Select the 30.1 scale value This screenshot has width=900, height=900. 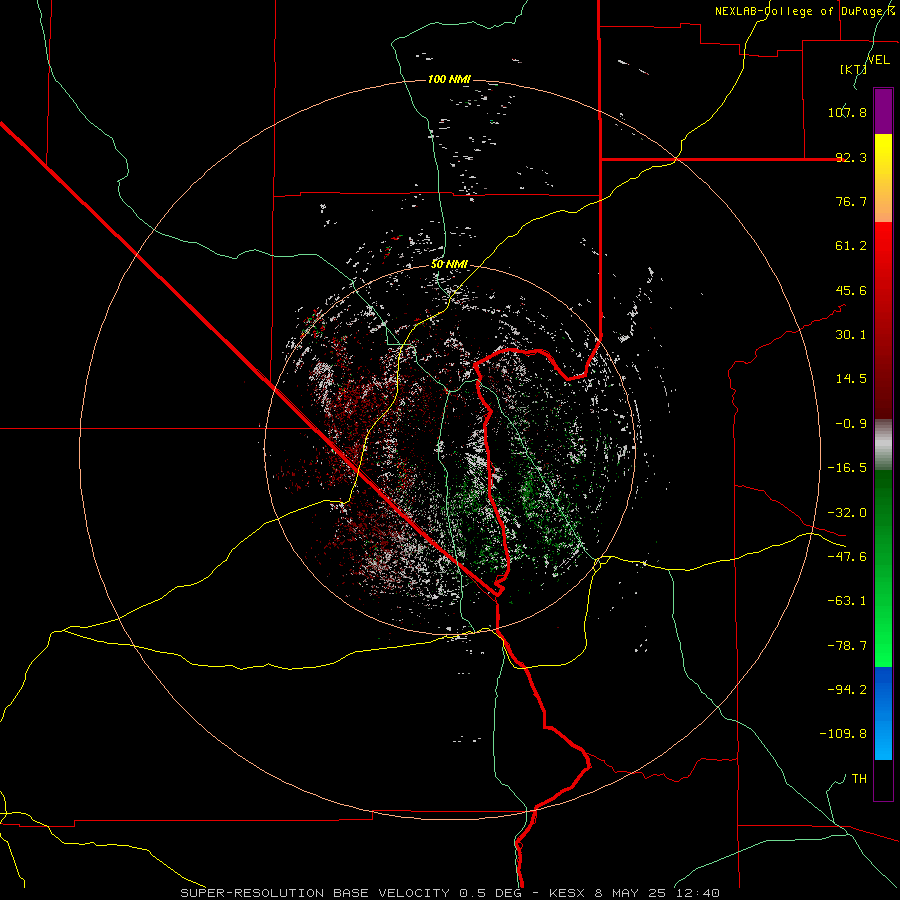(x=851, y=335)
